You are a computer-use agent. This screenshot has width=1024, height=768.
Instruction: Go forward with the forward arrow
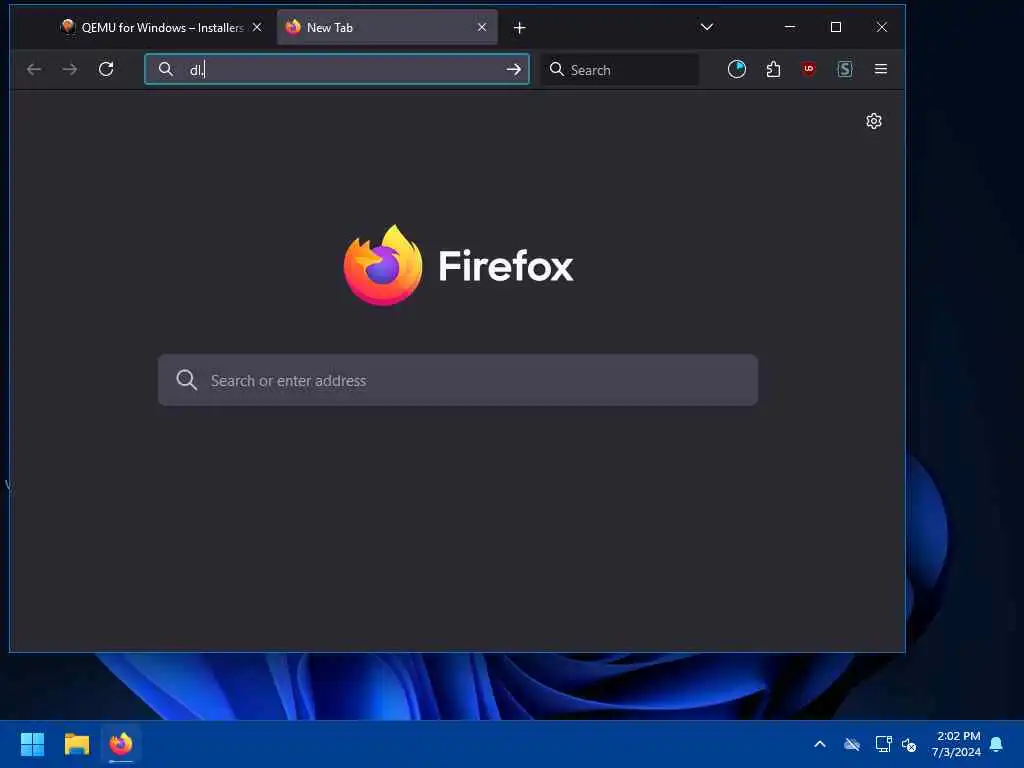(x=70, y=69)
